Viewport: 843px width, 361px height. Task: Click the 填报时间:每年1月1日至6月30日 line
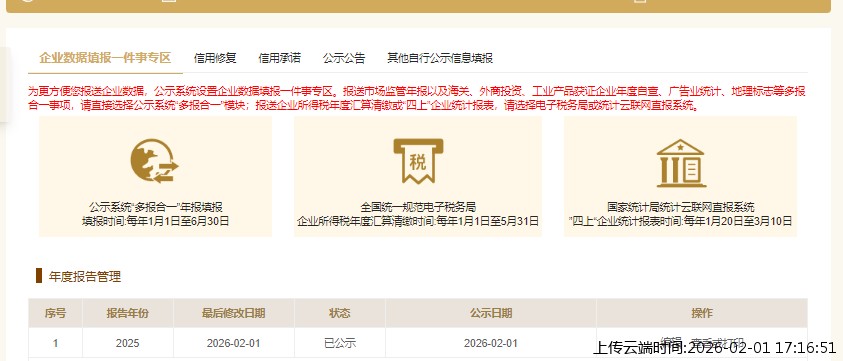pos(155,221)
